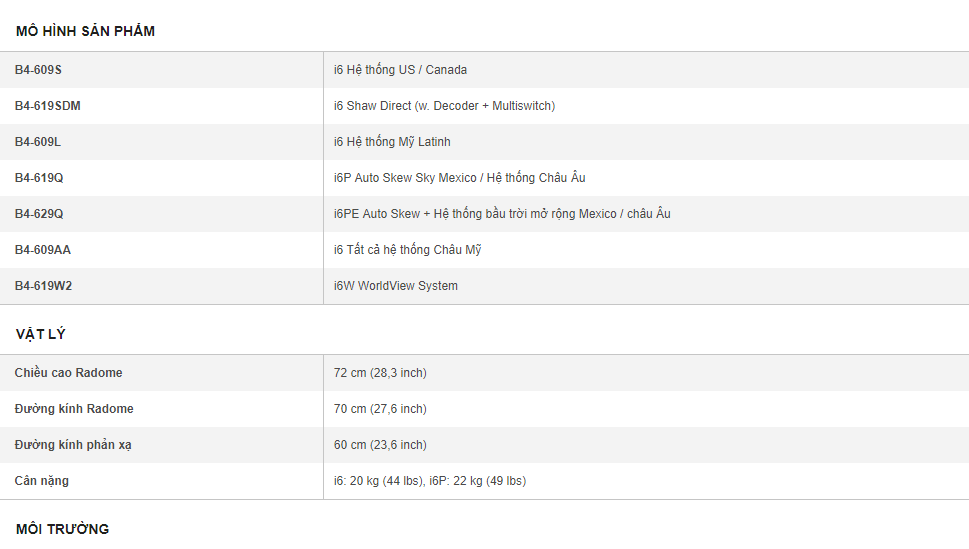Click the i6 Hệ thống US / Canada description
Image resolution: width=969 pixels, height=549 pixels.
(400, 70)
